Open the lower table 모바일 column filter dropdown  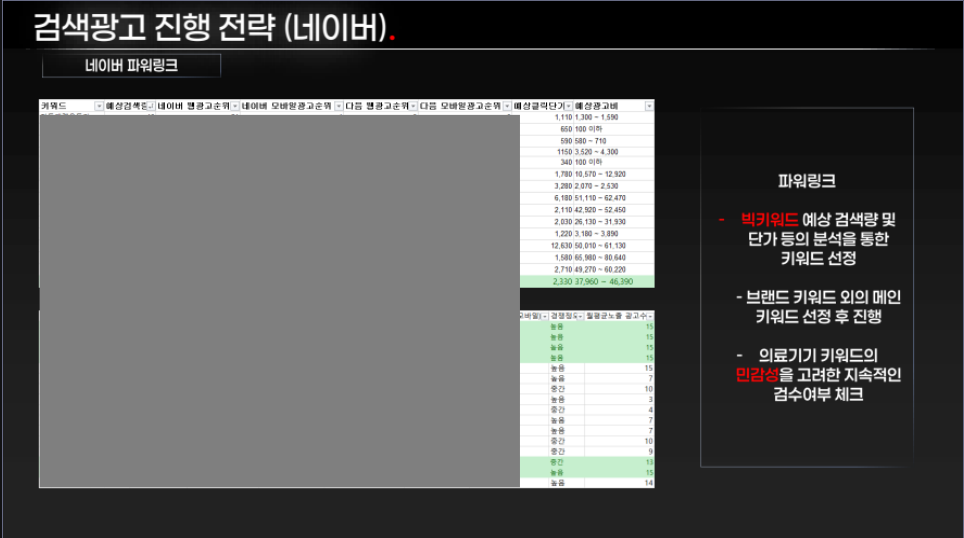[545, 316]
